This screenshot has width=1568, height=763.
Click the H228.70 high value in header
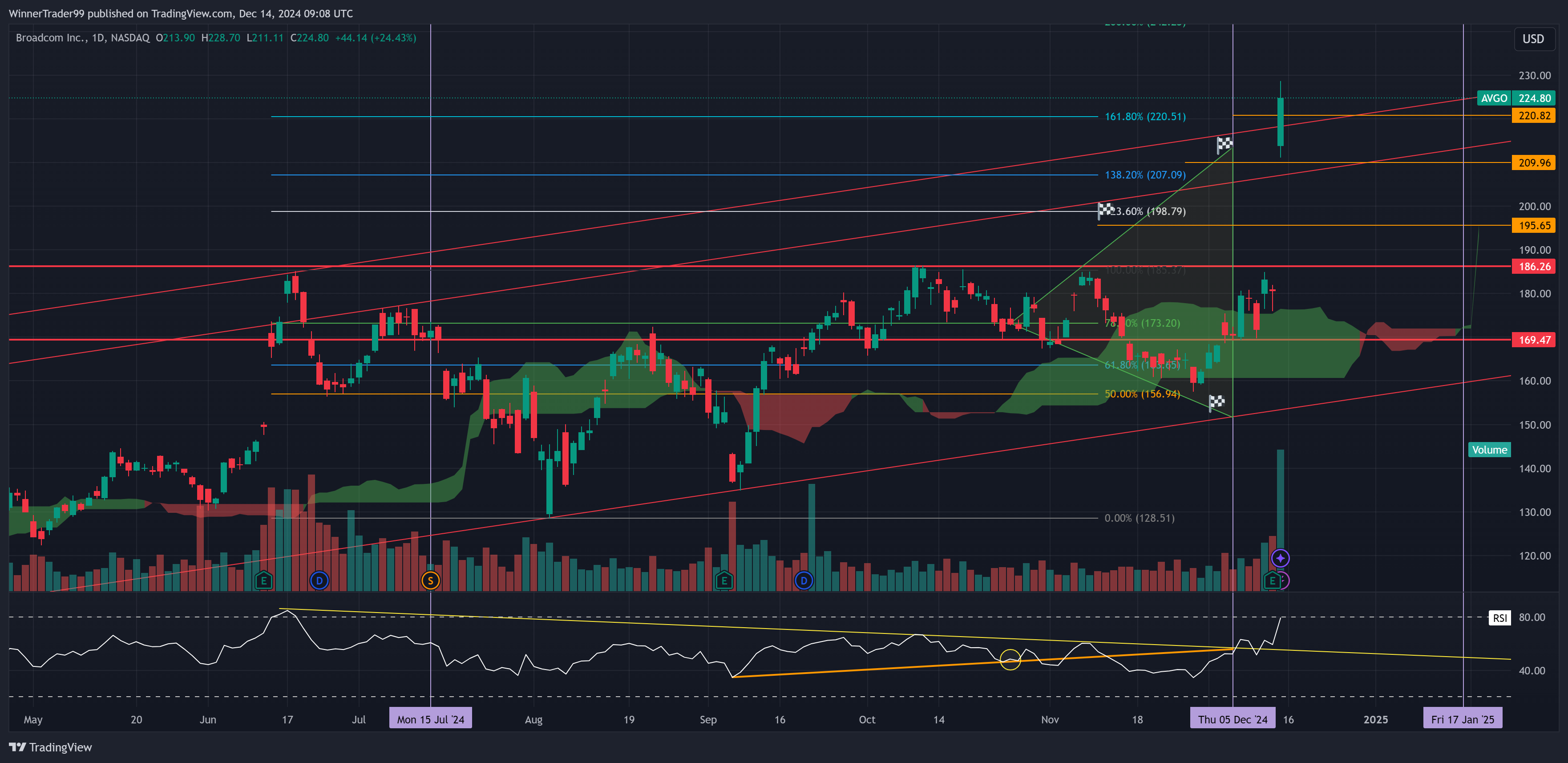tap(220, 38)
